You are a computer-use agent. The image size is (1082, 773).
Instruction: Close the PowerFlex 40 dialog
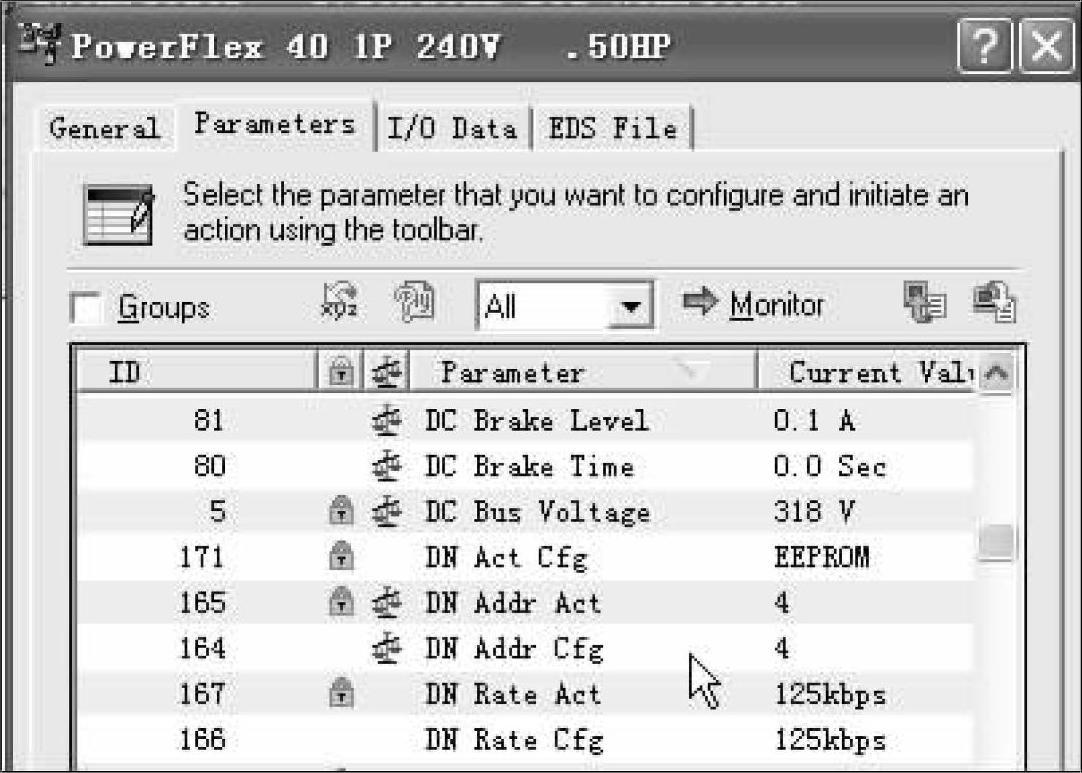[x=1047, y=46]
